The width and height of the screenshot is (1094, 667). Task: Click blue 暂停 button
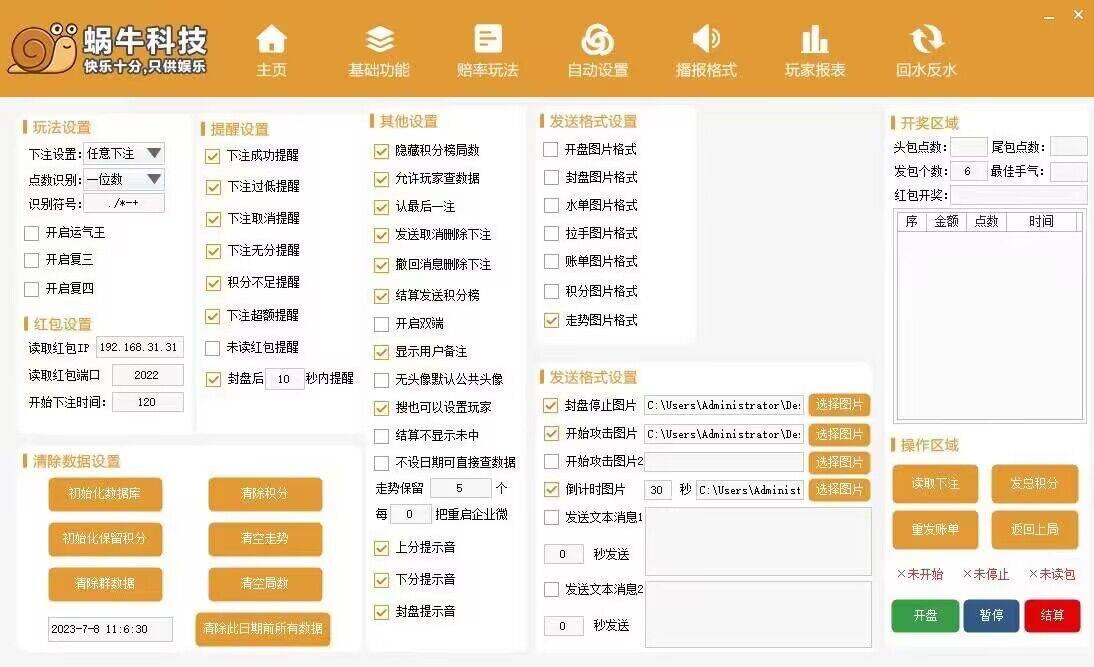point(991,615)
